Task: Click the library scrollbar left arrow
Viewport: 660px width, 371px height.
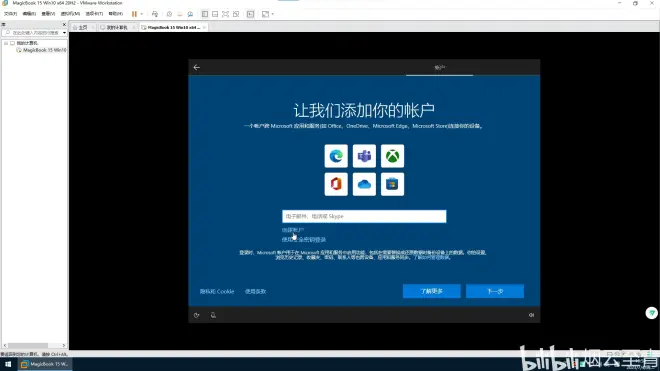Action: pos(5,346)
